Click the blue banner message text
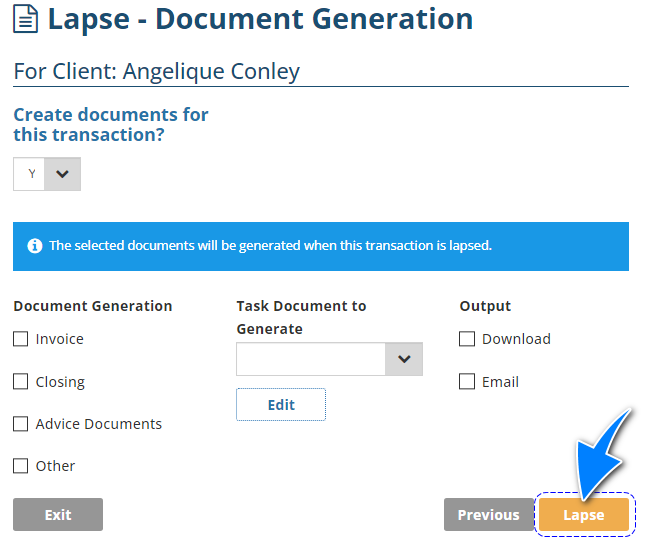 [270, 246]
